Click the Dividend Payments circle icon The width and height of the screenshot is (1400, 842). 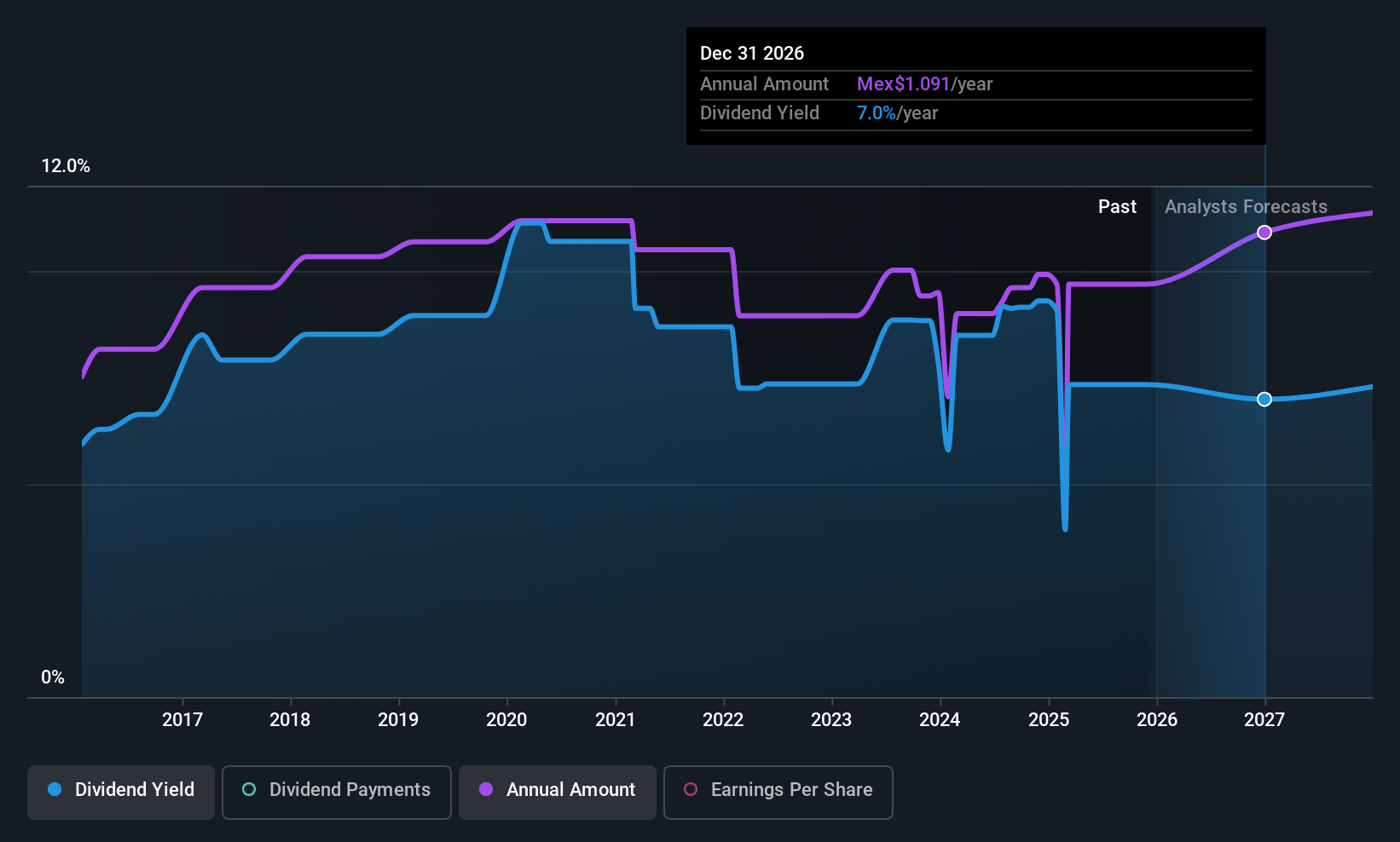(x=248, y=790)
